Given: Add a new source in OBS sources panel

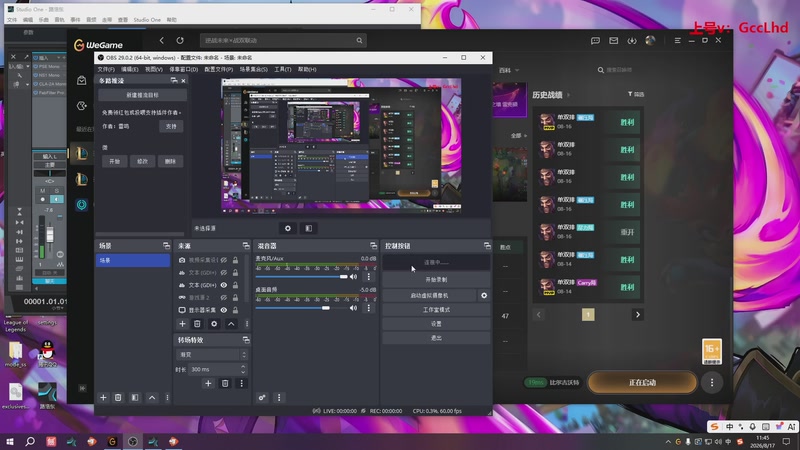Looking at the screenshot, I should (182, 324).
